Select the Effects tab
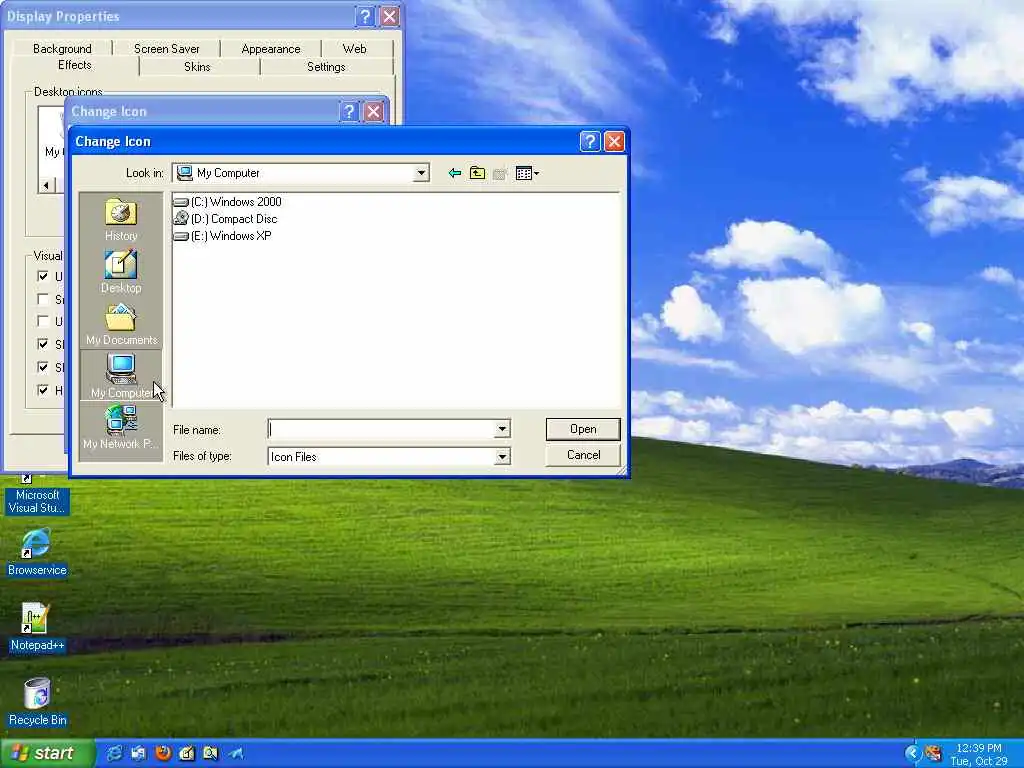 [x=74, y=65]
